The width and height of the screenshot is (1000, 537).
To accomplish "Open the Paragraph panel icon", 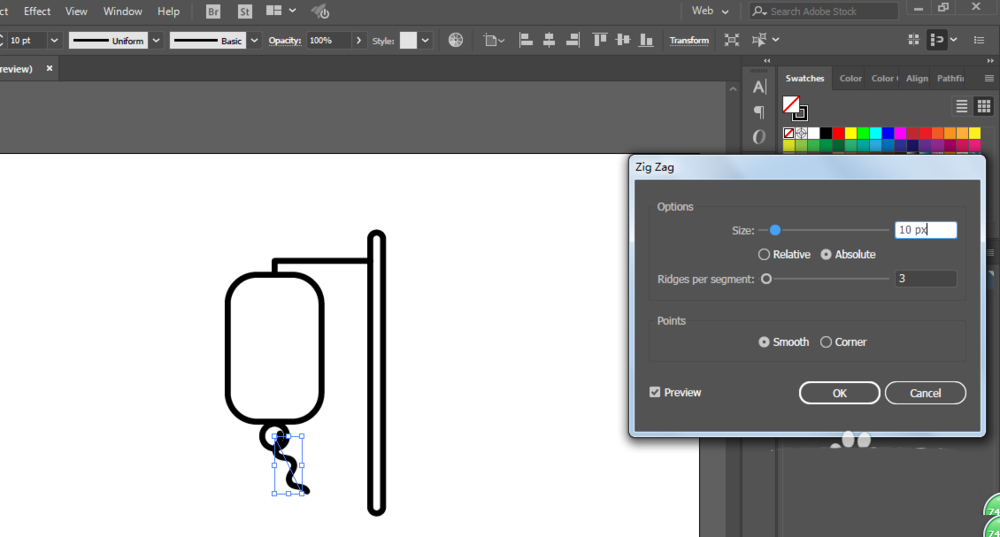I will [x=759, y=112].
